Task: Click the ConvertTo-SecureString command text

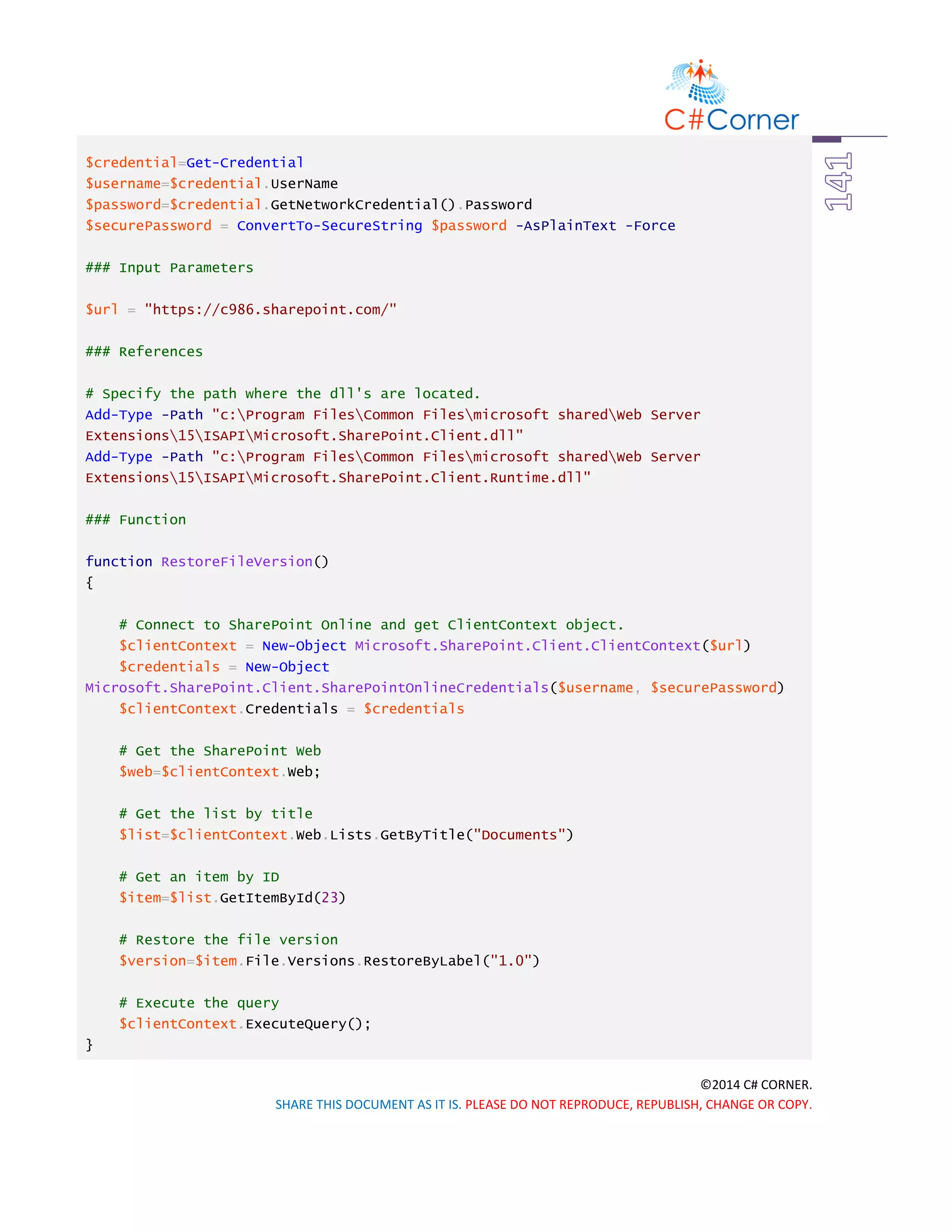Action: (x=330, y=225)
